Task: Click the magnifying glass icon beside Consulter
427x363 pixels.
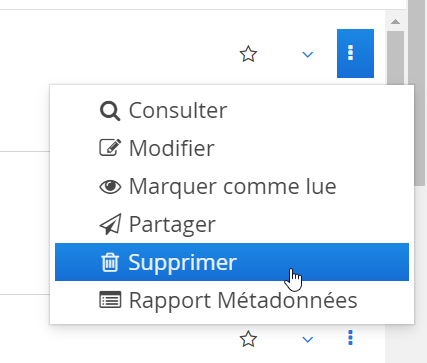Action: [x=110, y=111]
